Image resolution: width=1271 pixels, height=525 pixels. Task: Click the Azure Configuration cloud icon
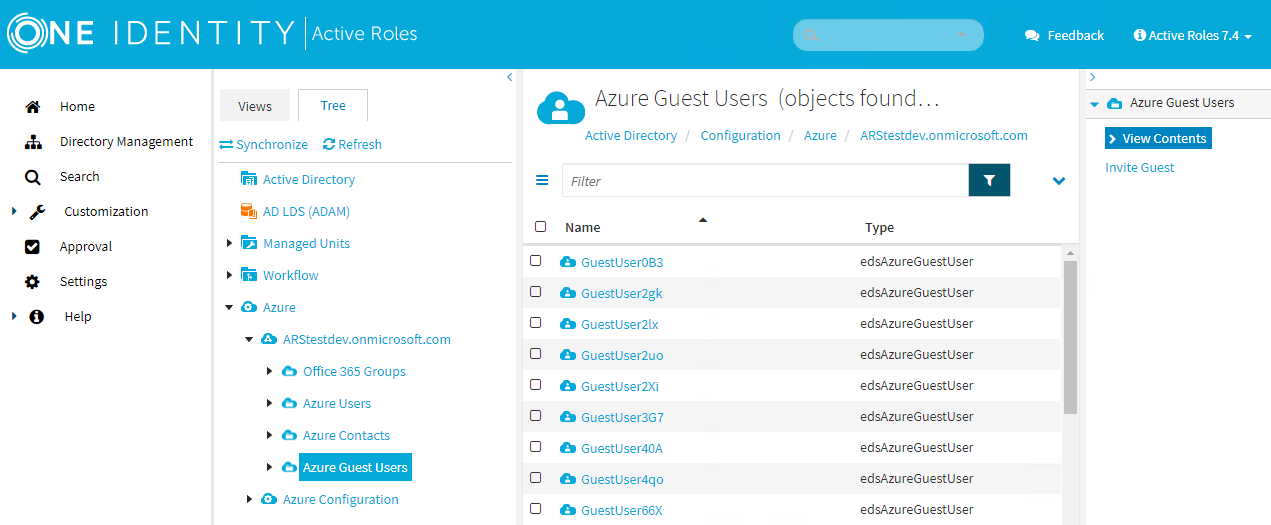tap(269, 499)
